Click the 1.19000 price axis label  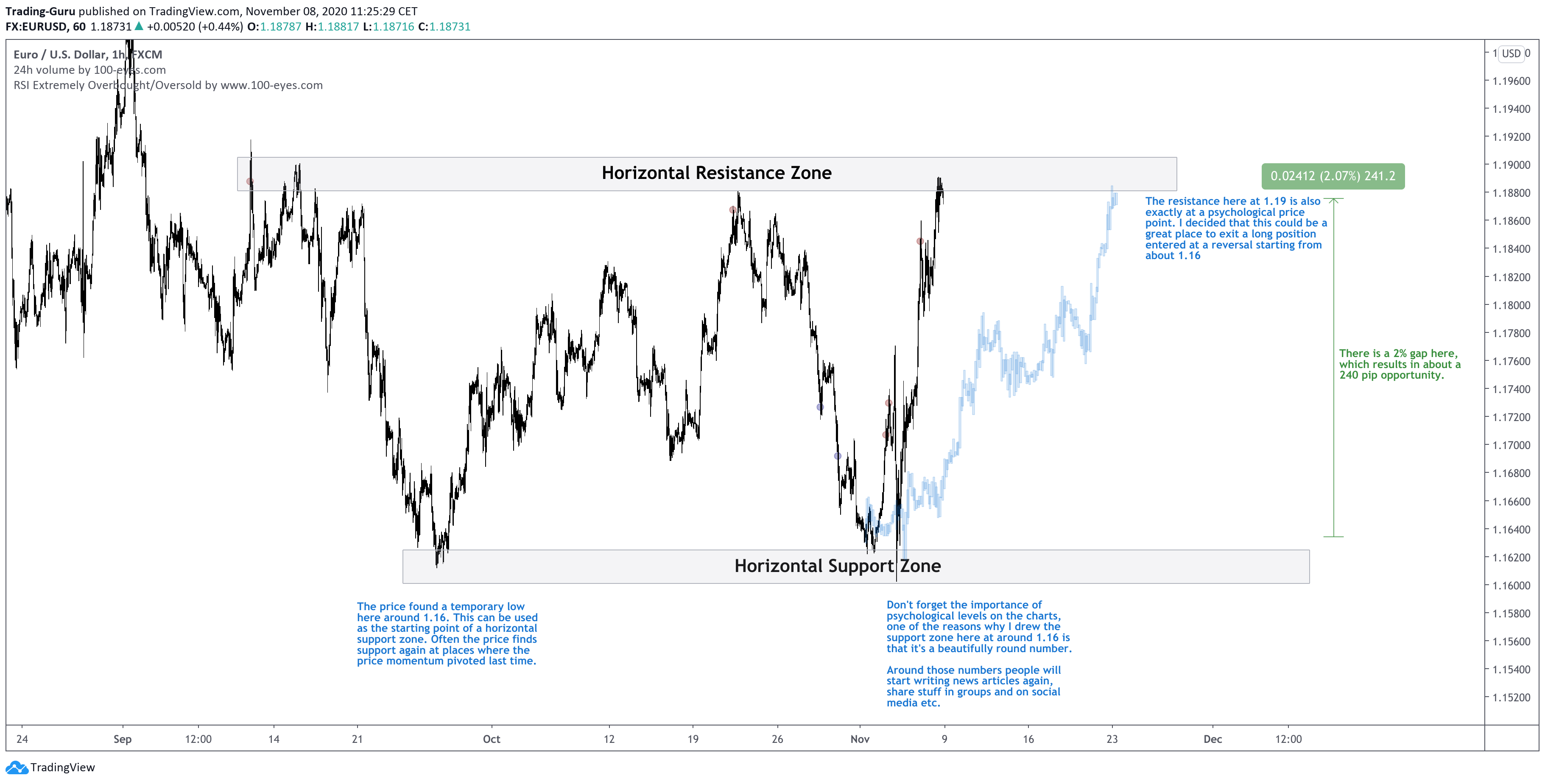click(x=1511, y=165)
